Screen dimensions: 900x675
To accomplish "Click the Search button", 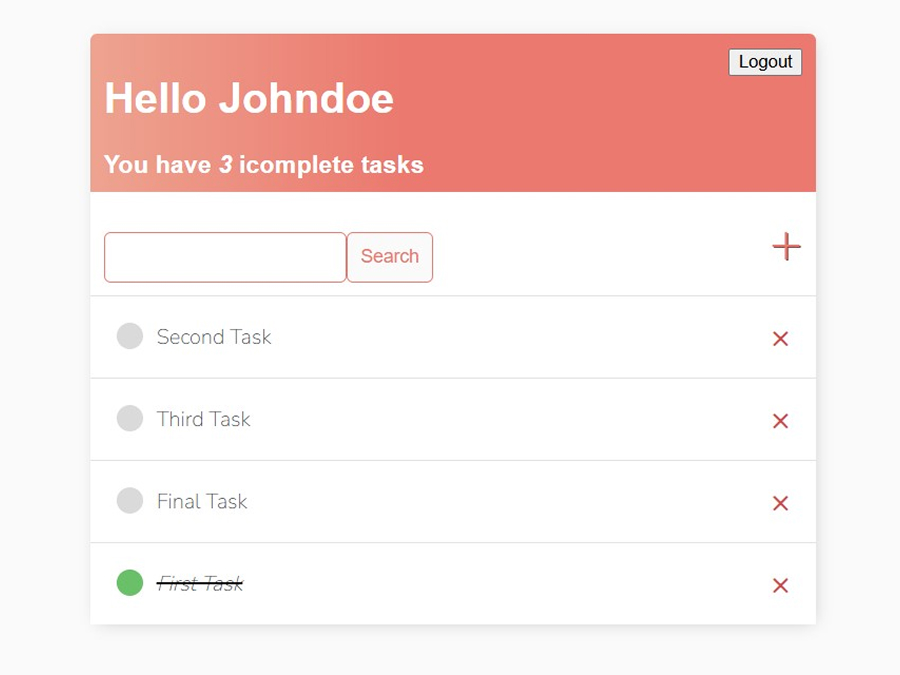I will (x=390, y=257).
